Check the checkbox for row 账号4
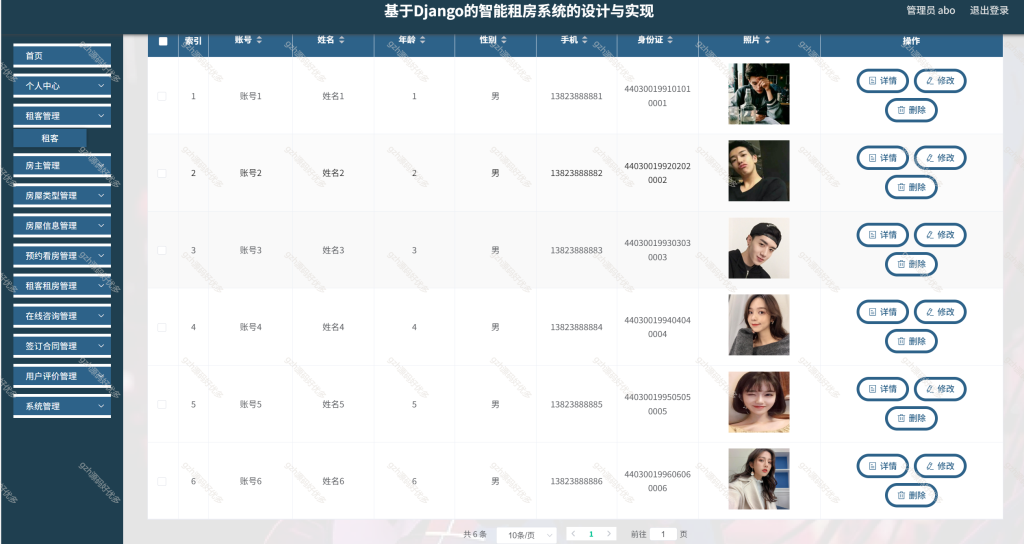The image size is (1024, 544). tap(162, 327)
